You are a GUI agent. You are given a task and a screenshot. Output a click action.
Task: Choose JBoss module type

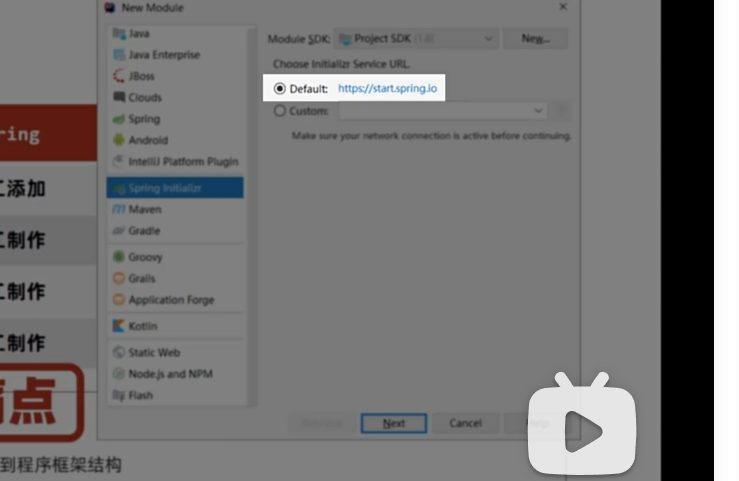click(175, 76)
